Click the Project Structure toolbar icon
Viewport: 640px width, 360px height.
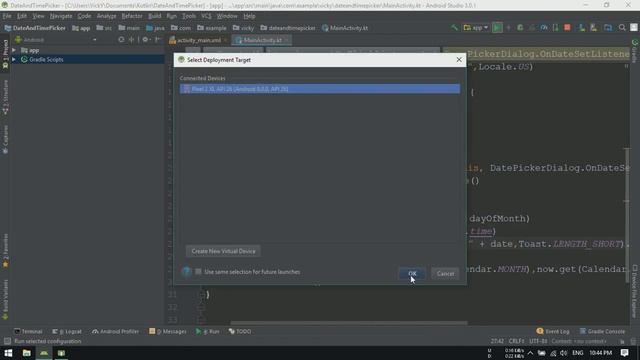pyautogui.click(x=608, y=28)
